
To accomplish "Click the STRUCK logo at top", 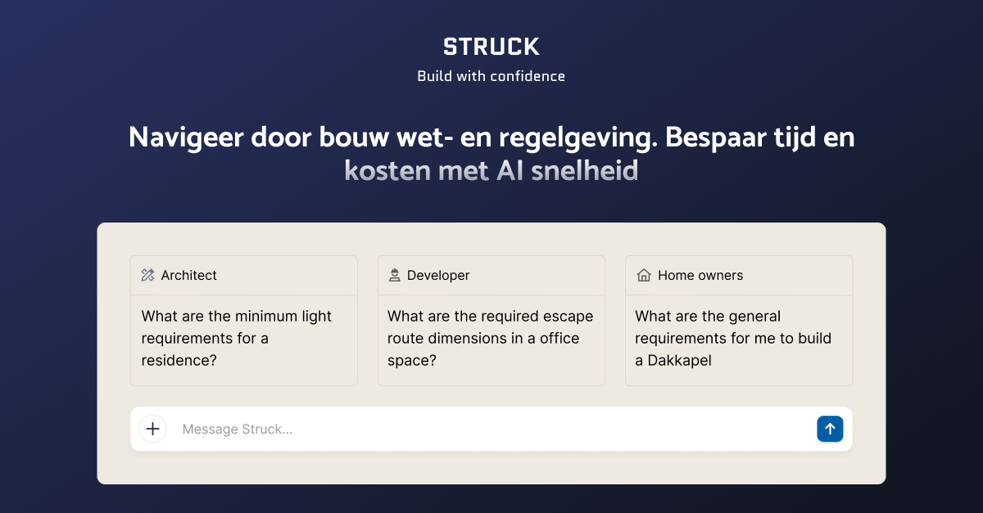I will [x=491, y=46].
